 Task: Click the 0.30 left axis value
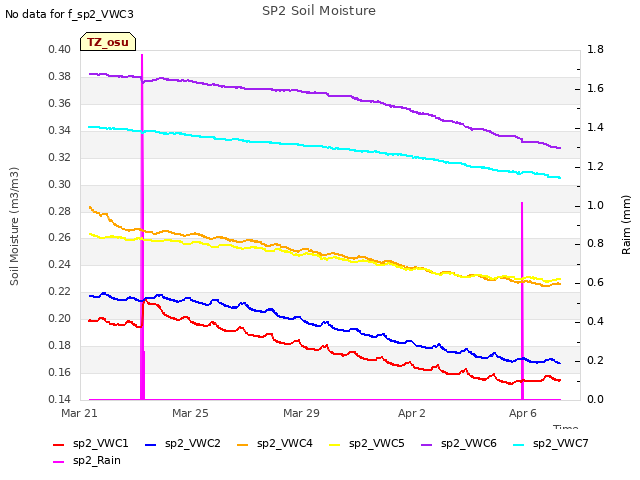click(x=60, y=184)
